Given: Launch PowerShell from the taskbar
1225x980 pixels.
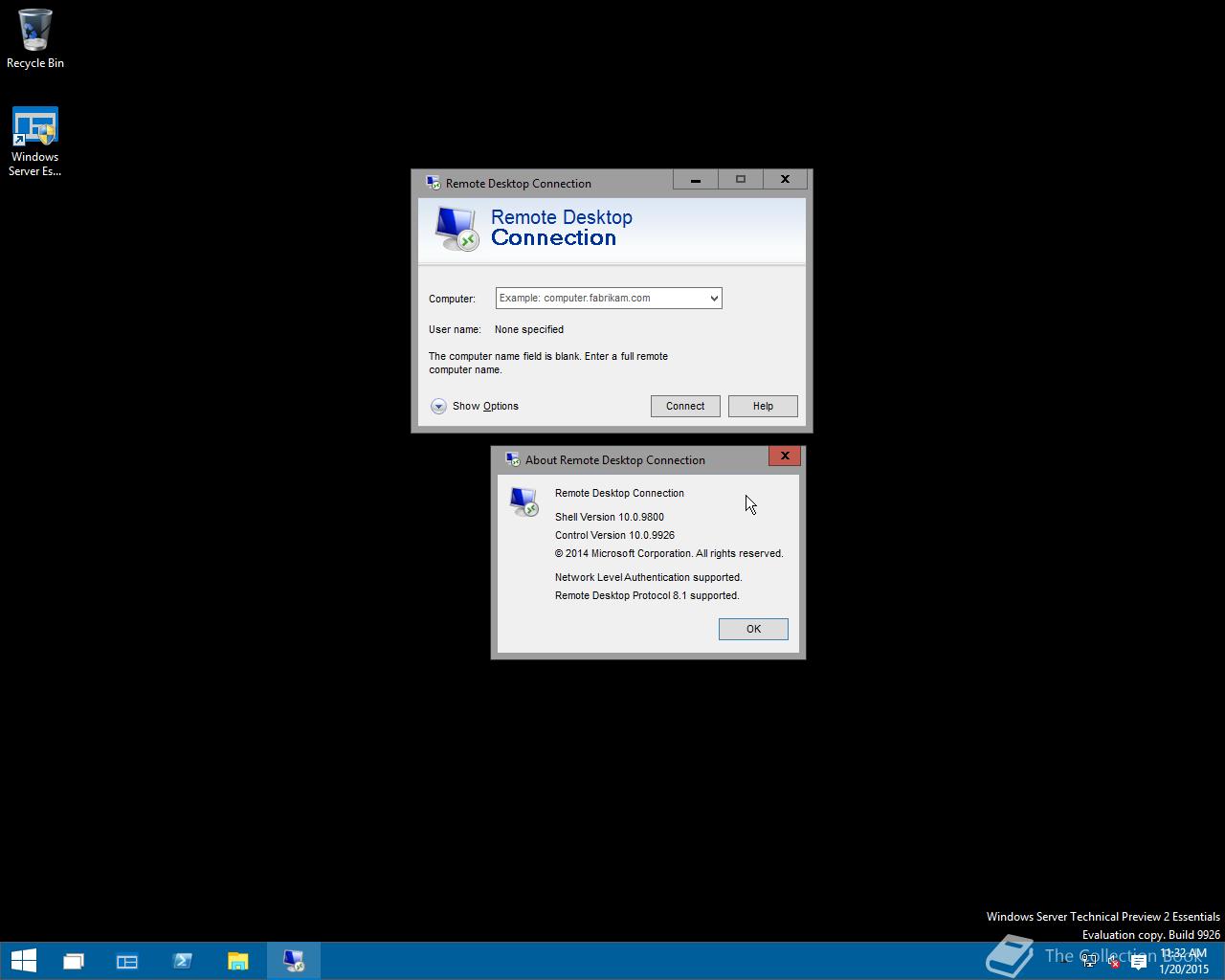Looking at the screenshot, I should pyautogui.click(x=183, y=961).
